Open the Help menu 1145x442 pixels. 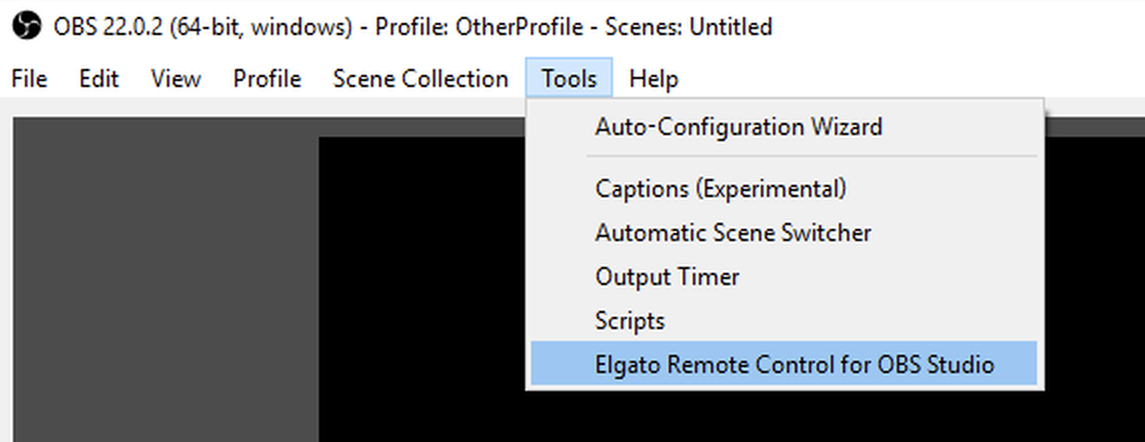(x=654, y=79)
